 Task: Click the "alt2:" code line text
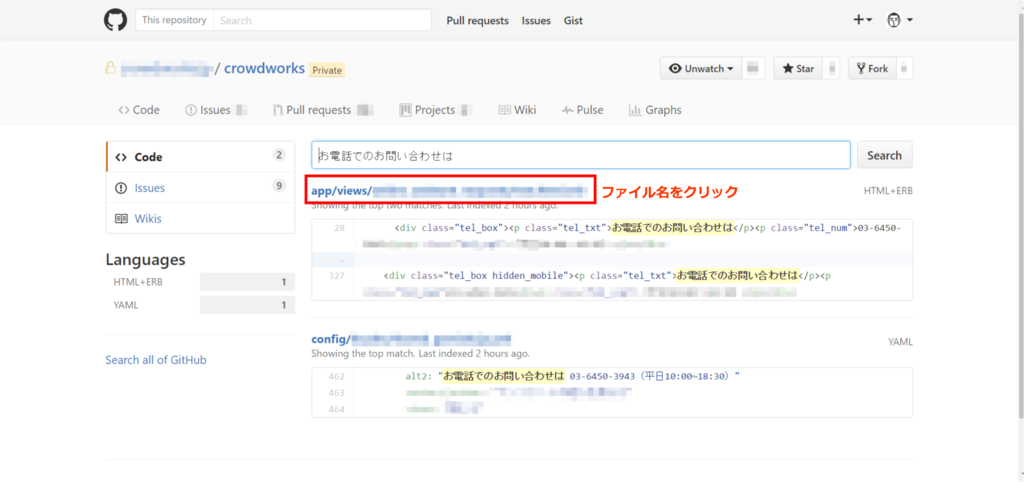(572, 376)
